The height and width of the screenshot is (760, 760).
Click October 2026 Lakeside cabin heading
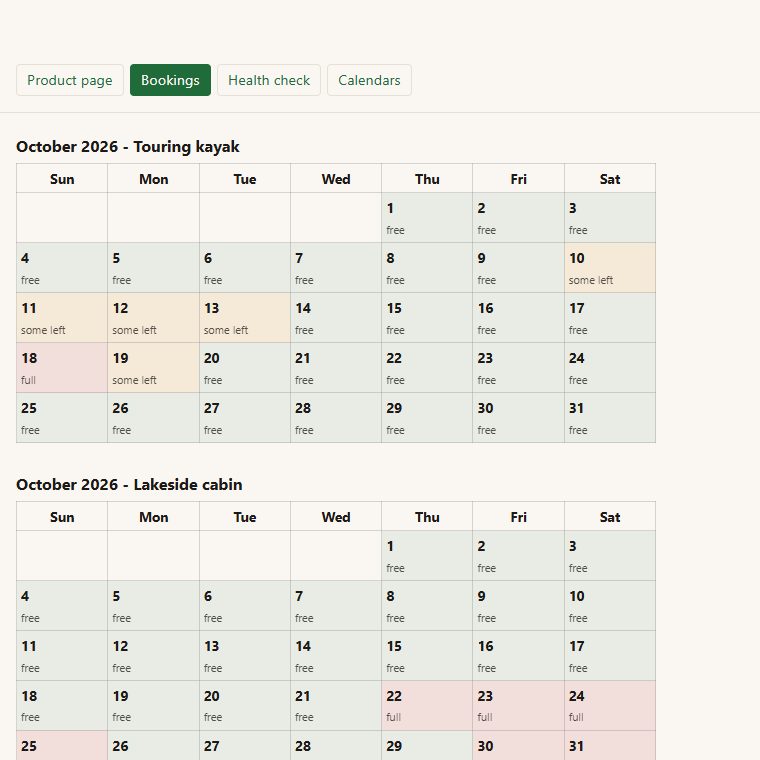129,484
